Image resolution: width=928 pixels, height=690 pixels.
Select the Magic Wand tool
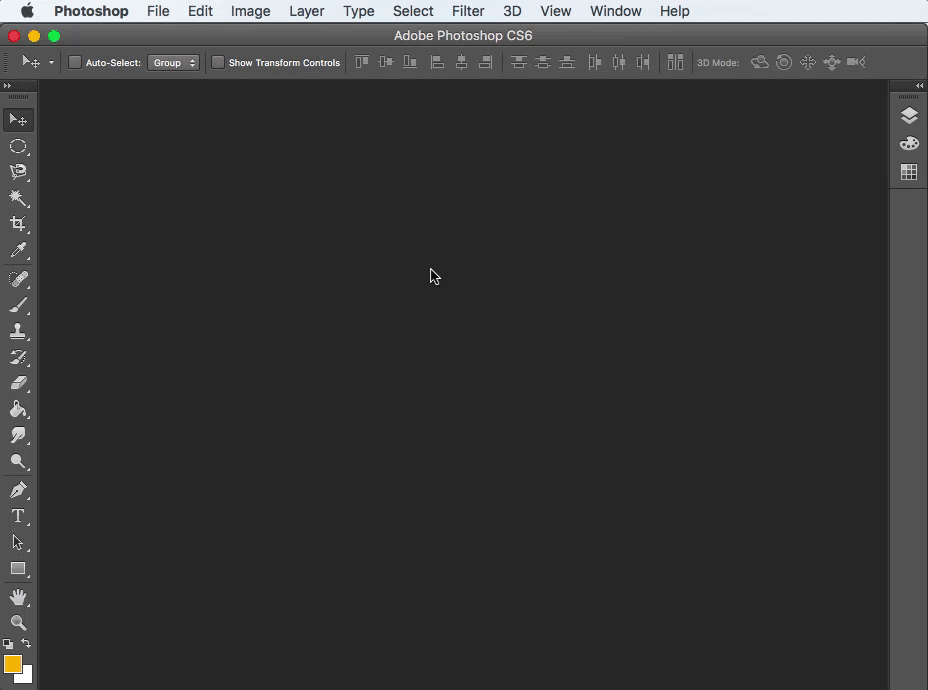pyautogui.click(x=18, y=198)
